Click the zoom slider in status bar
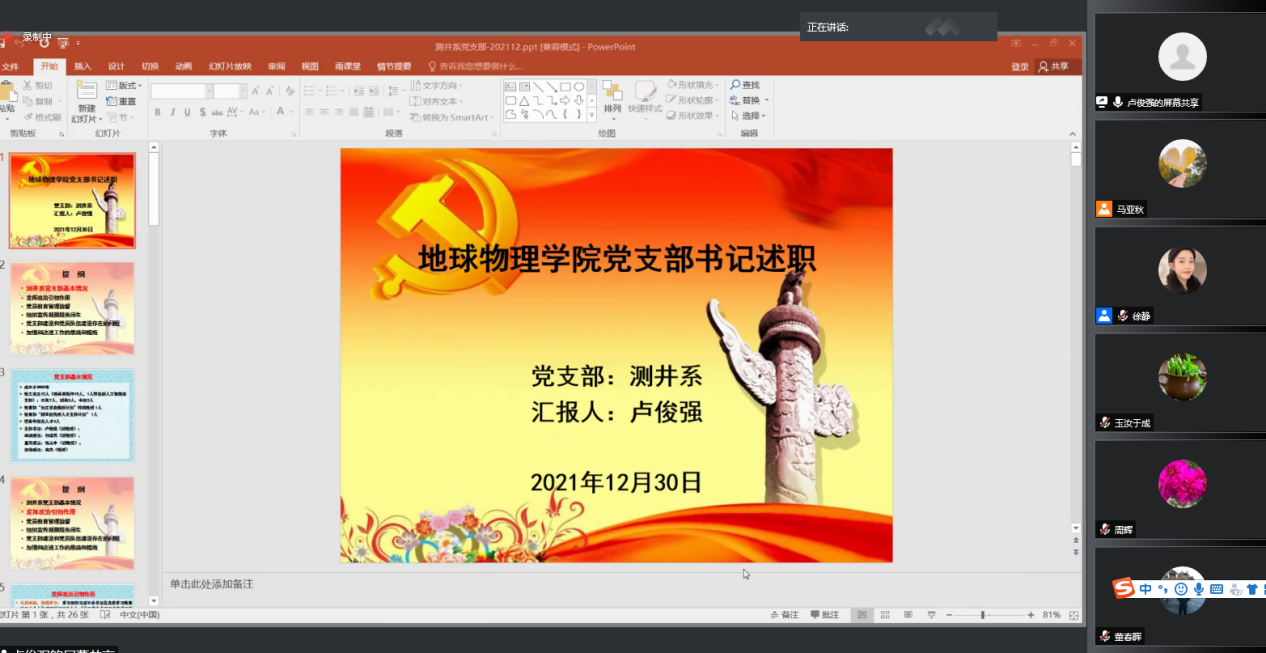Image resolution: width=1266 pixels, height=653 pixels. [983, 615]
